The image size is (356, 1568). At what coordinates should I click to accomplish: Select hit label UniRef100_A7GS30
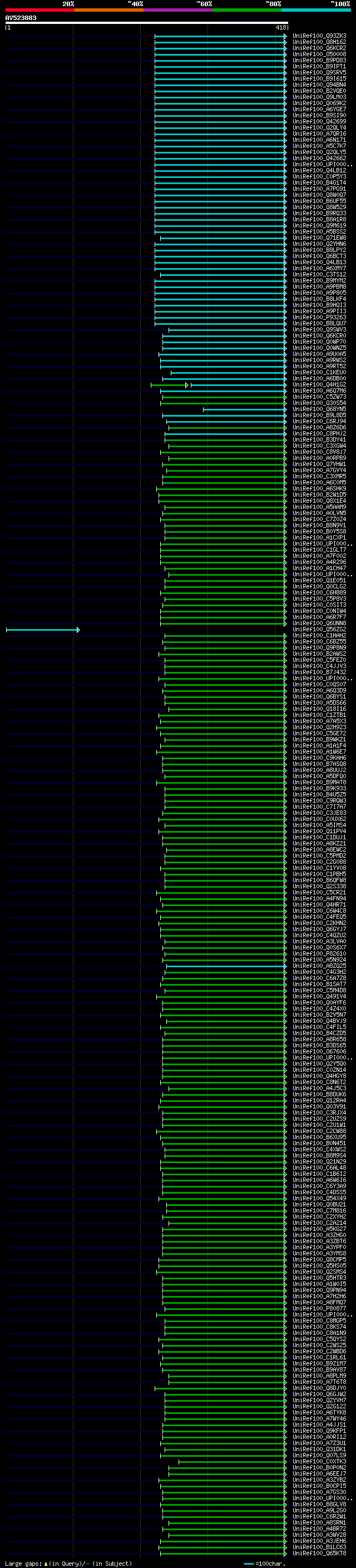tap(319, 1492)
